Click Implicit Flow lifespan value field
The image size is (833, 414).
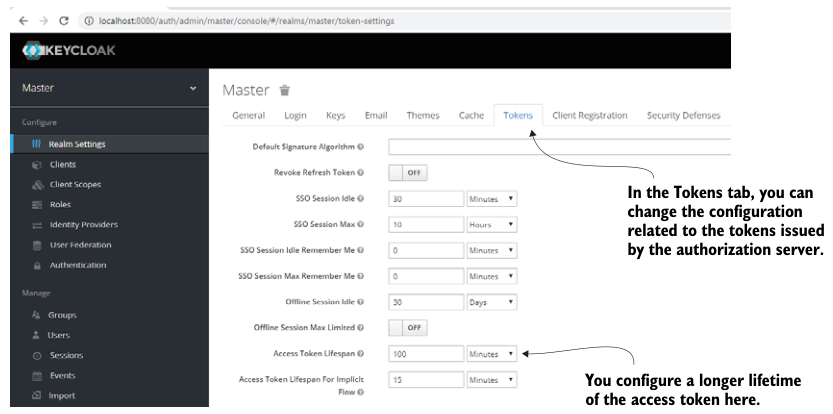click(x=426, y=380)
